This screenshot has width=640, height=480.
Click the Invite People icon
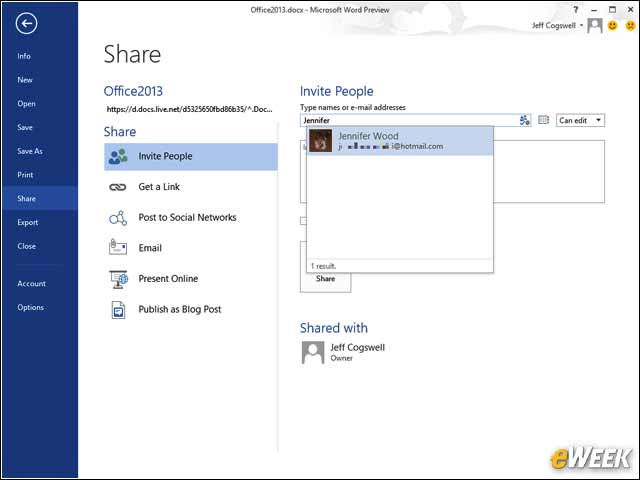pyautogui.click(x=118, y=156)
